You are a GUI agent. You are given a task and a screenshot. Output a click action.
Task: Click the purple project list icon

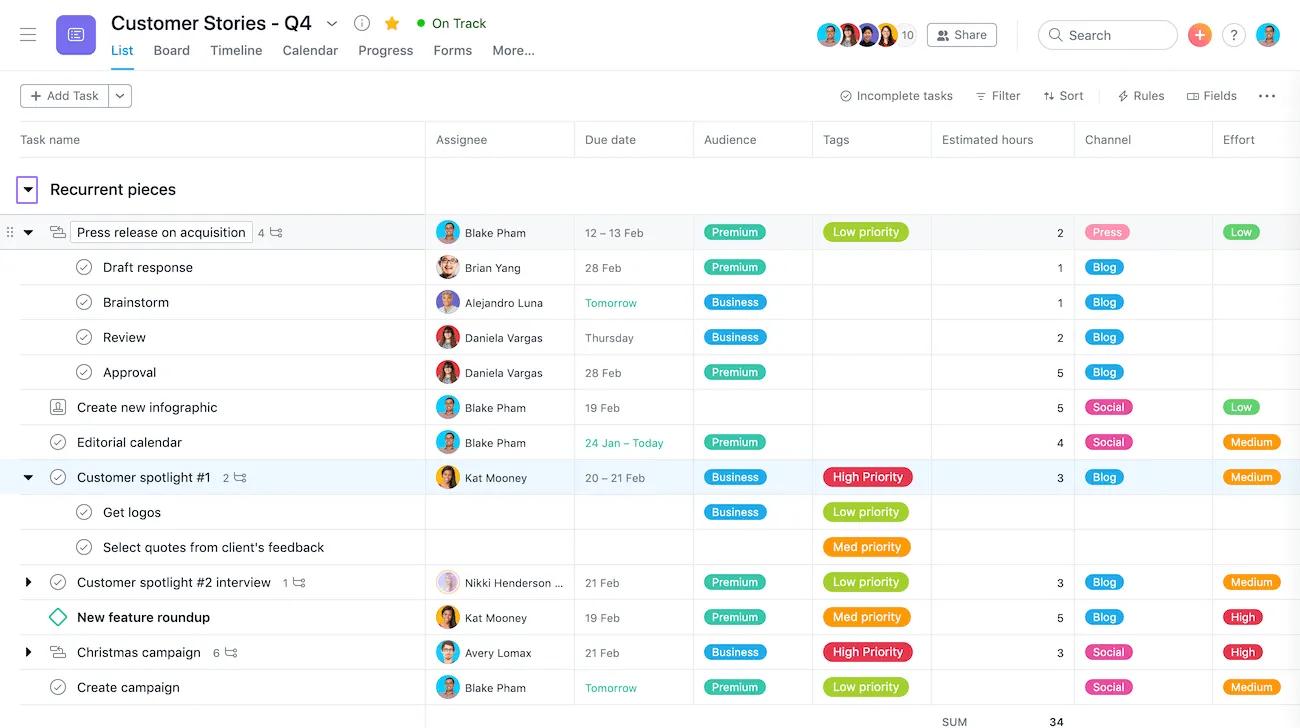(76, 35)
